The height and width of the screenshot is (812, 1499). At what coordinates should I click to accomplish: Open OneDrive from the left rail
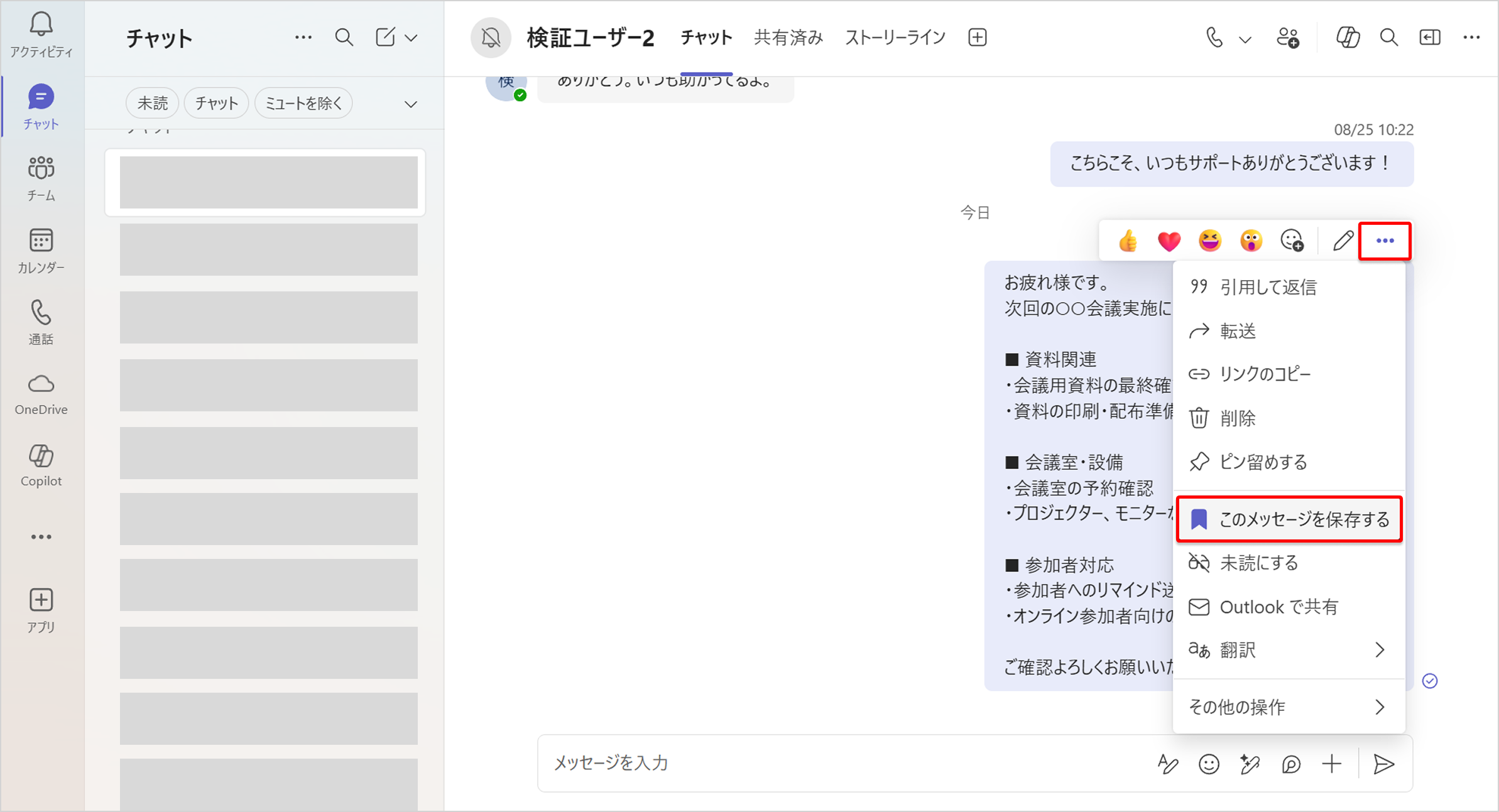click(x=41, y=394)
